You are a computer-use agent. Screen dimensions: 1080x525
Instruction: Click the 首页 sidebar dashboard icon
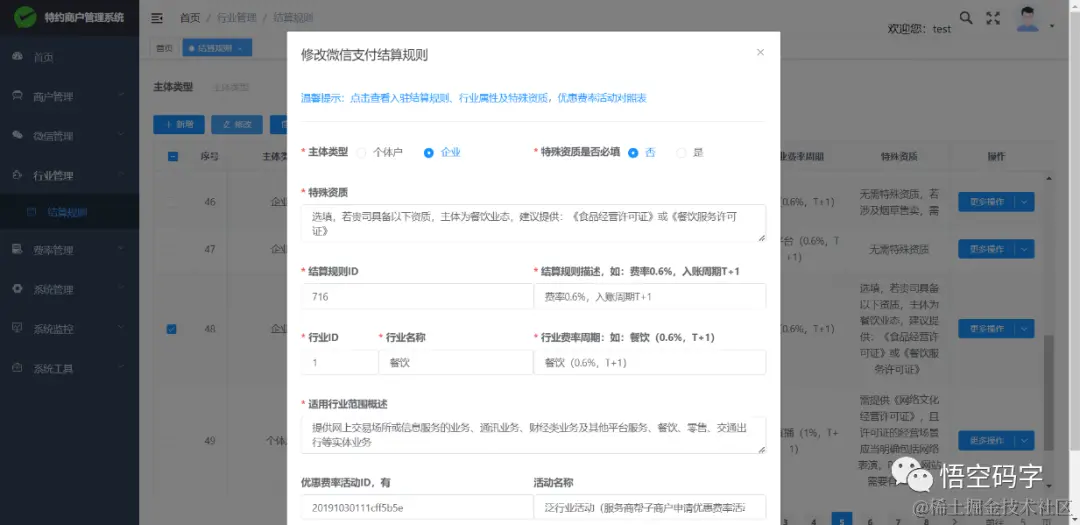tap(18, 56)
